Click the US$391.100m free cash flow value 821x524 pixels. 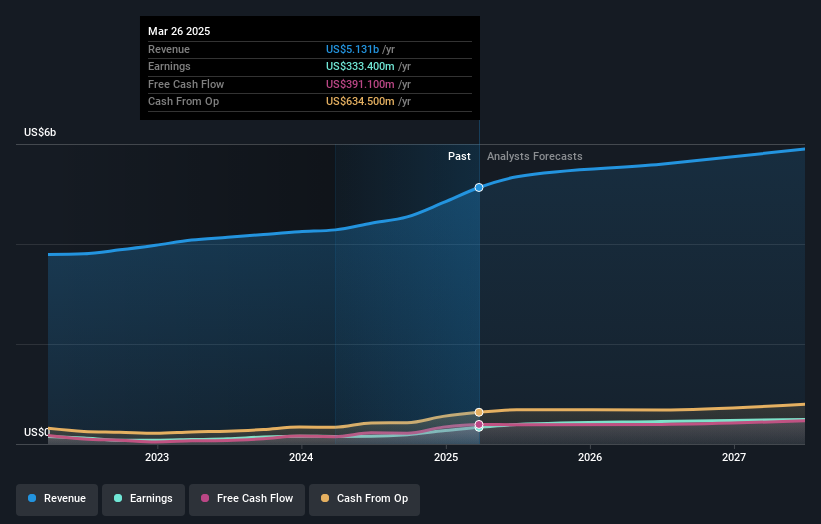(360, 84)
